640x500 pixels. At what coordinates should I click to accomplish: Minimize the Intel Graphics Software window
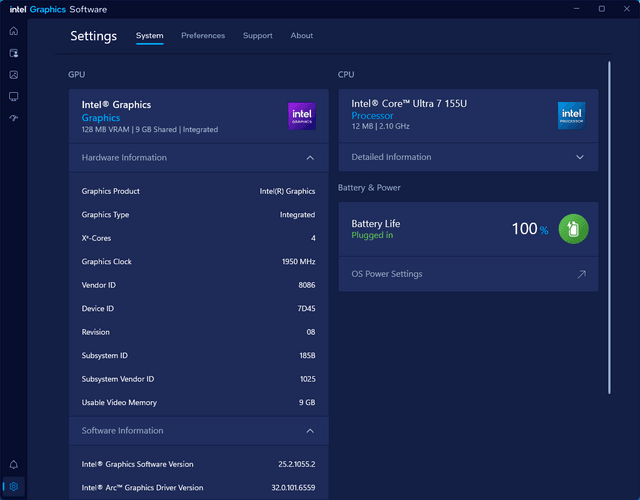[576, 9]
